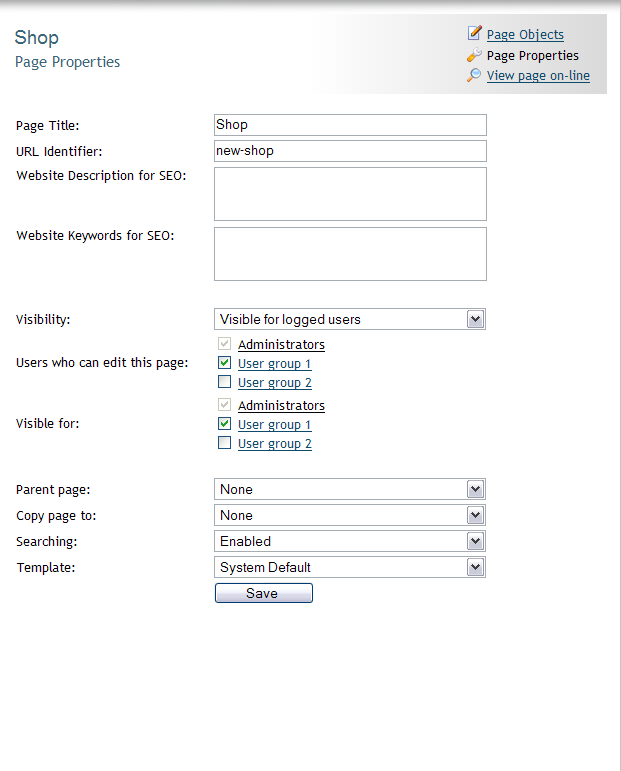Open the Template dropdown
Screen dimensions: 621x771
click(x=350, y=567)
